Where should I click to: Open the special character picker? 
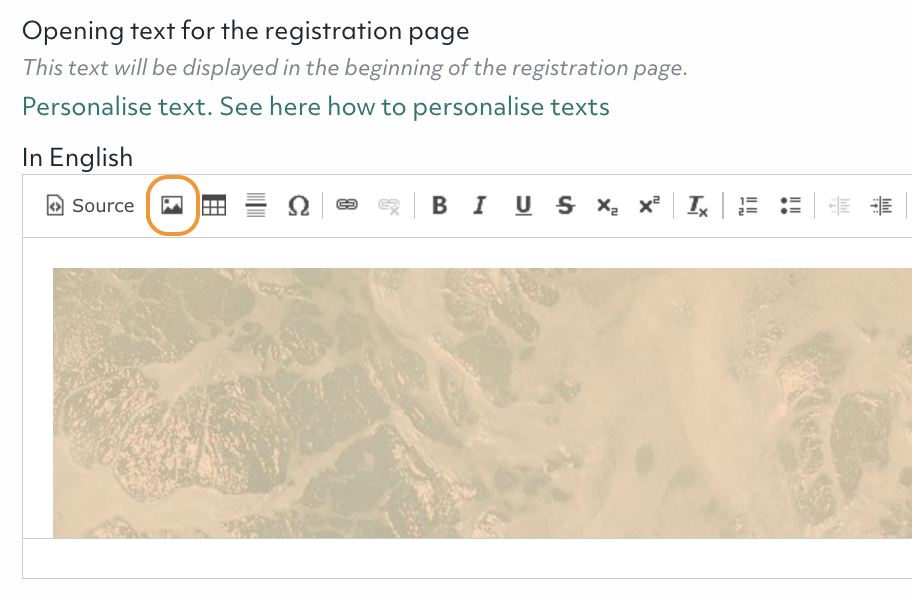(297, 205)
